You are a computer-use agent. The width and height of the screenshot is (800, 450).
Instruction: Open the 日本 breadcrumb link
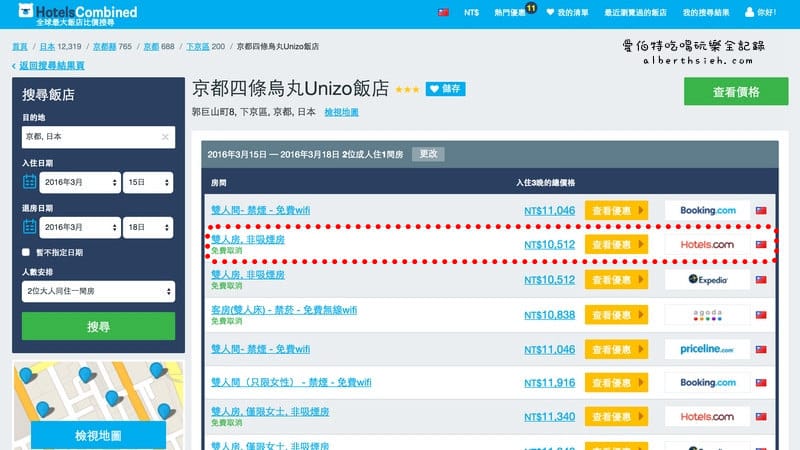click(47, 46)
